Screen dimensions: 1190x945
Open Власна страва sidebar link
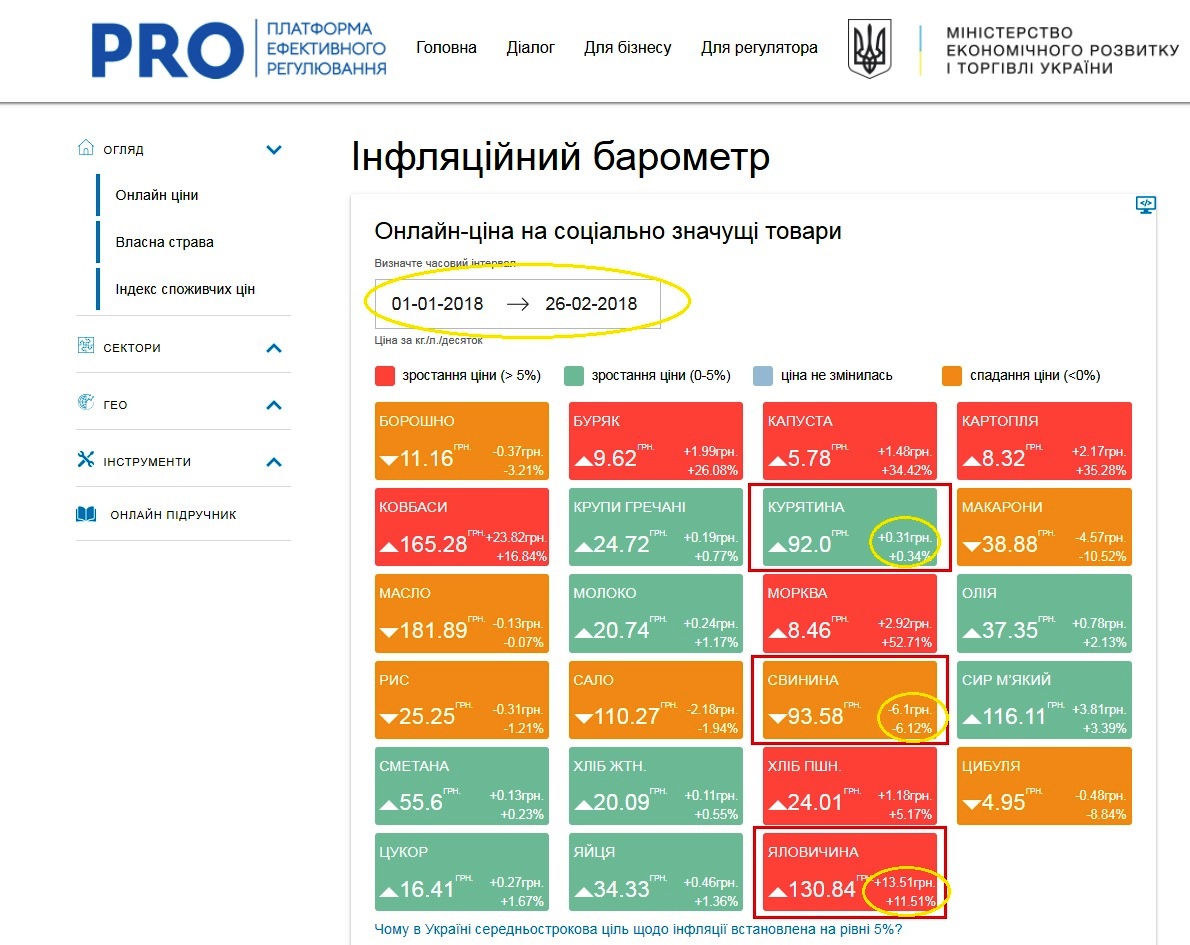point(164,242)
